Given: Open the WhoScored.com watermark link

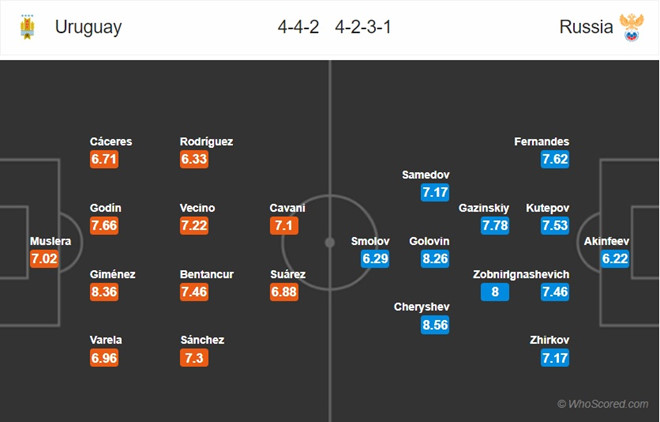Looking at the screenshot, I should tap(603, 404).
